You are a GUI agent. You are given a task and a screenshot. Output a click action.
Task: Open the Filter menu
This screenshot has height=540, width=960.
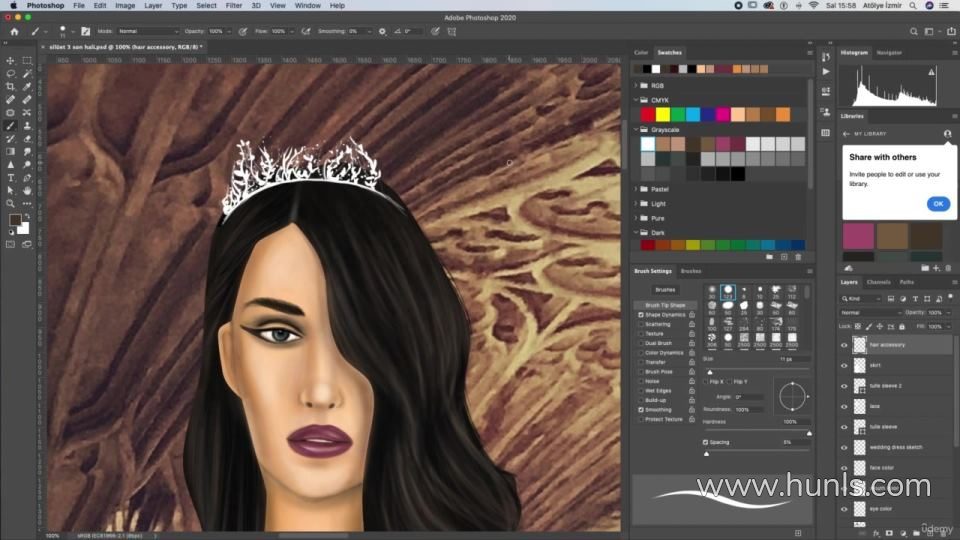click(x=233, y=5)
